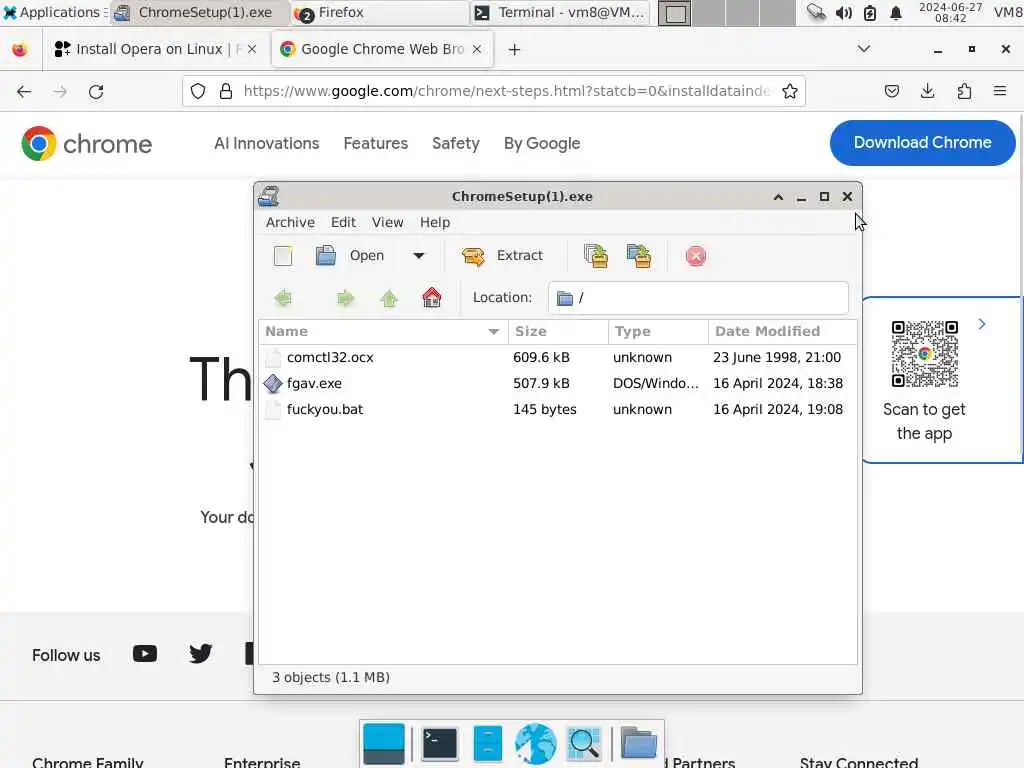Open the Safety nav link
Viewport: 1024px width, 768px height.
pyautogui.click(x=456, y=143)
